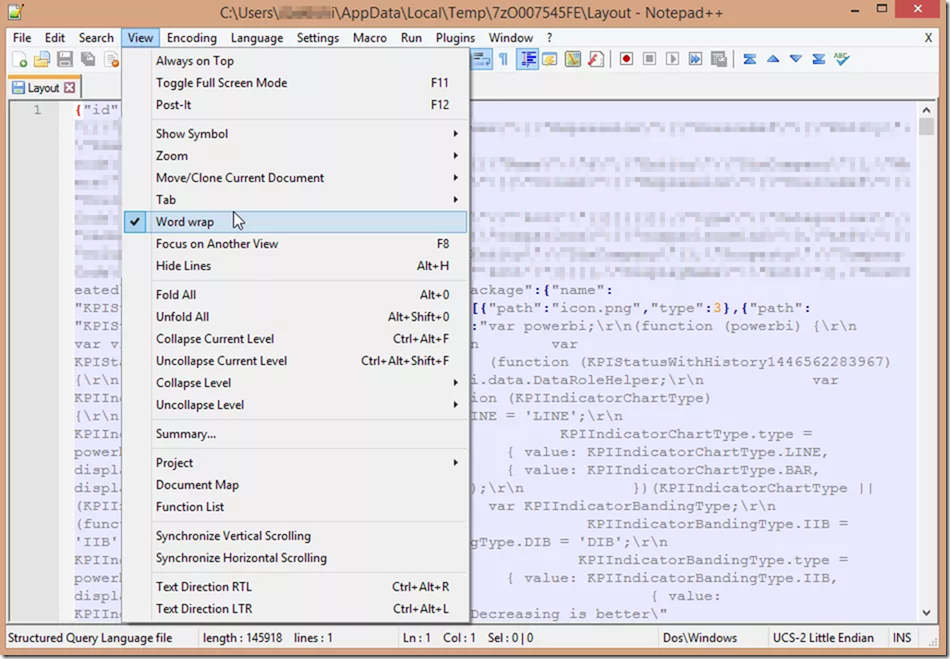Expand the Collapse Level submenu
This screenshot has height=659, width=950.
point(296,383)
